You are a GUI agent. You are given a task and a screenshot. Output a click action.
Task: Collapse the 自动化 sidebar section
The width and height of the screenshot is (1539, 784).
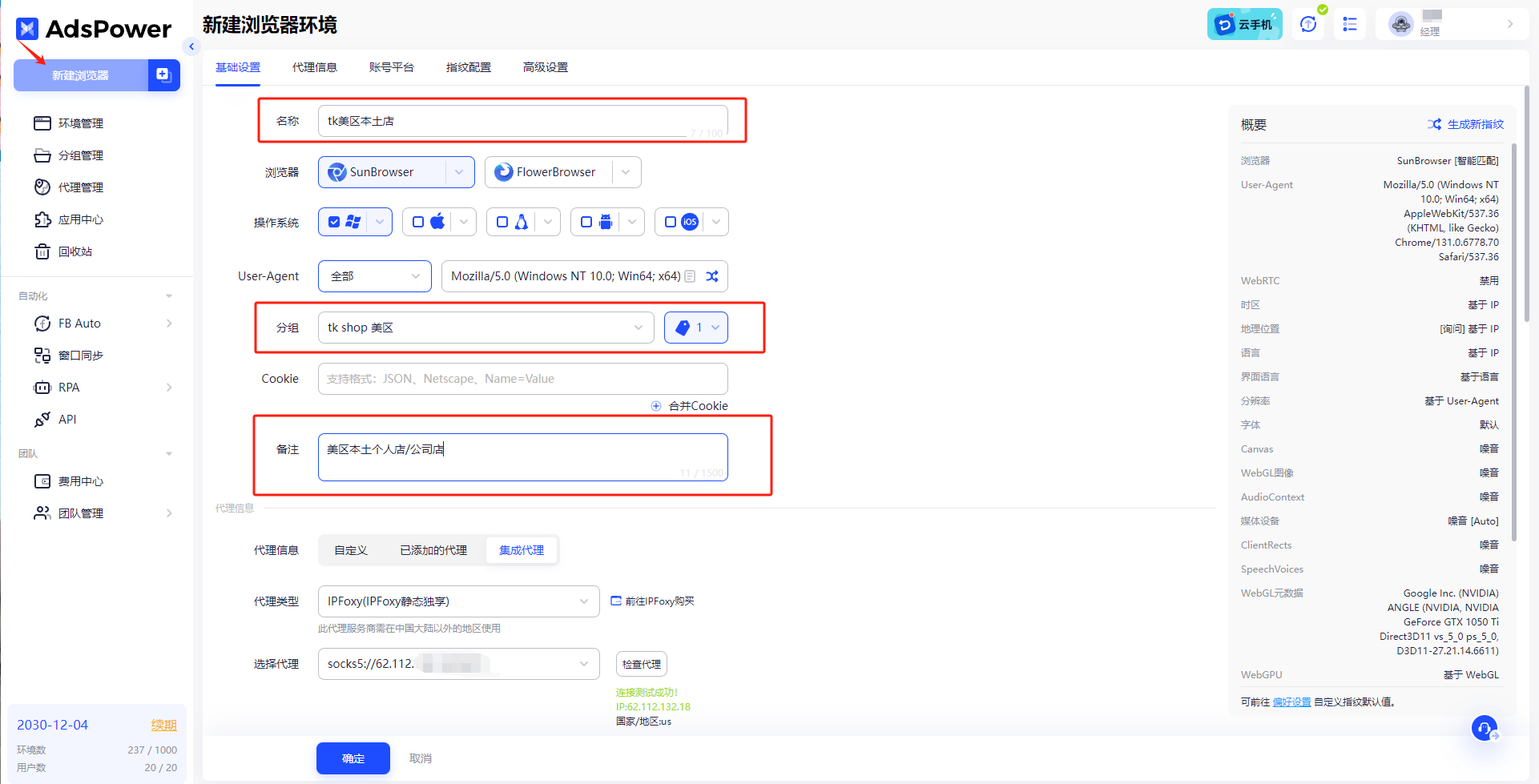click(x=169, y=296)
